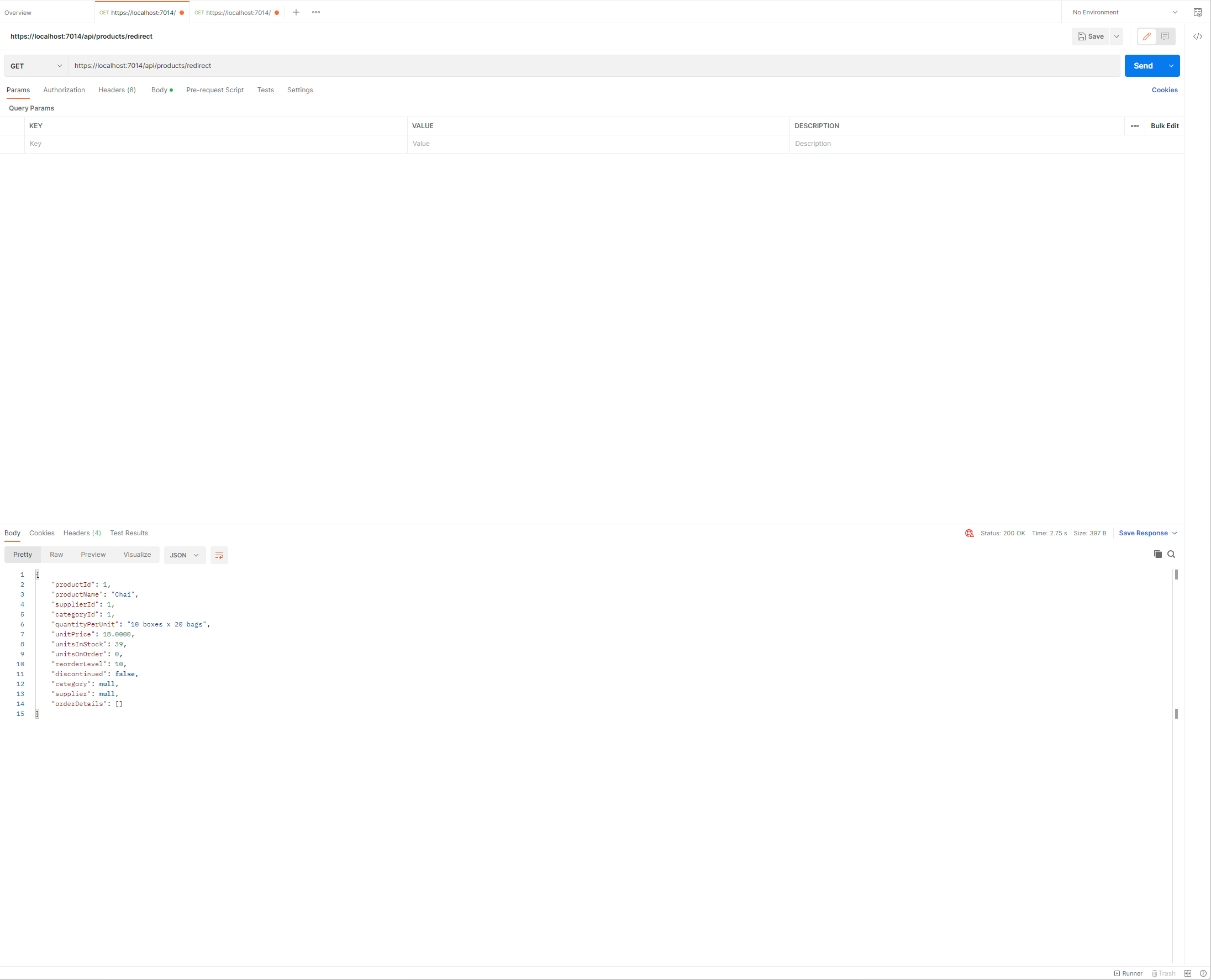
Task: Open a new request tab with plus
Action: [x=296, y=12]
